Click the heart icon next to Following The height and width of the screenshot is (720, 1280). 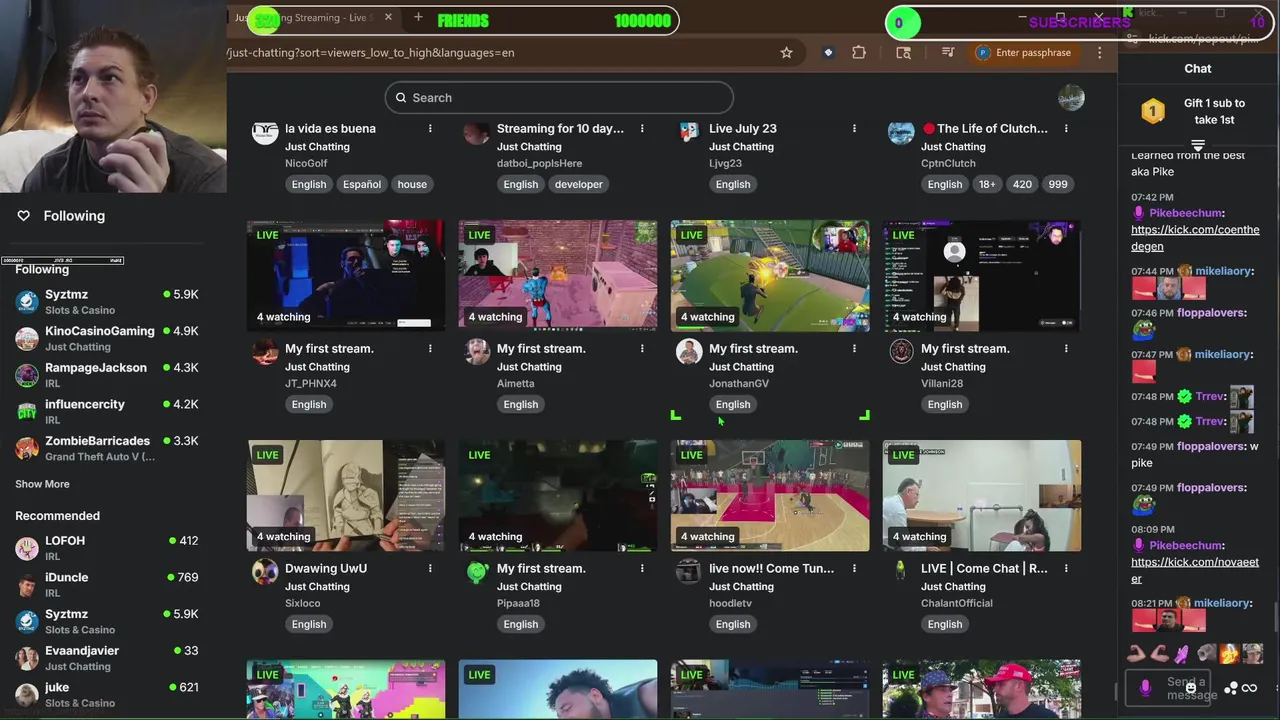24,215
